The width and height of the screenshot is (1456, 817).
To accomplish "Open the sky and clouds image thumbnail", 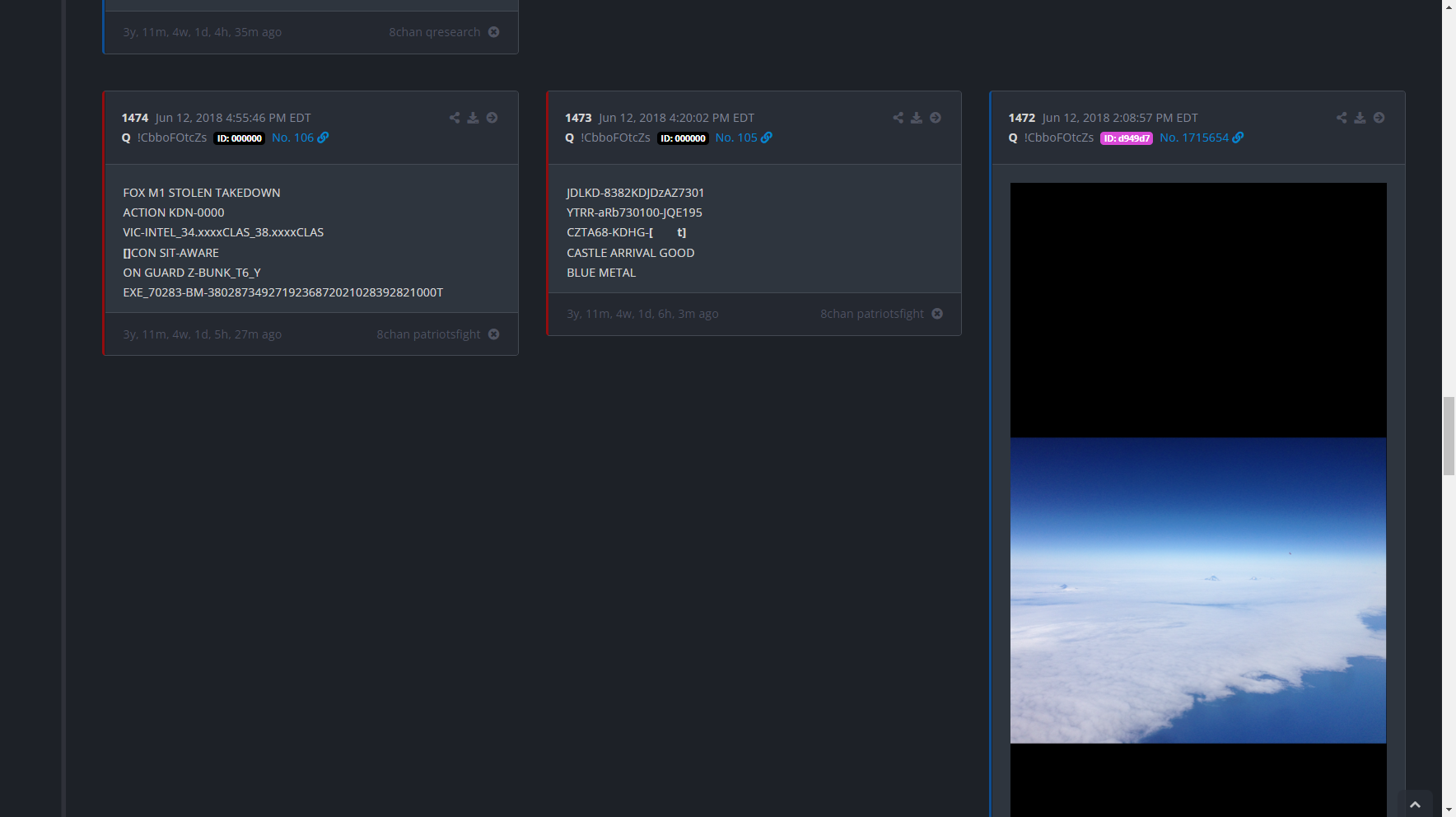I will 1197,590.
